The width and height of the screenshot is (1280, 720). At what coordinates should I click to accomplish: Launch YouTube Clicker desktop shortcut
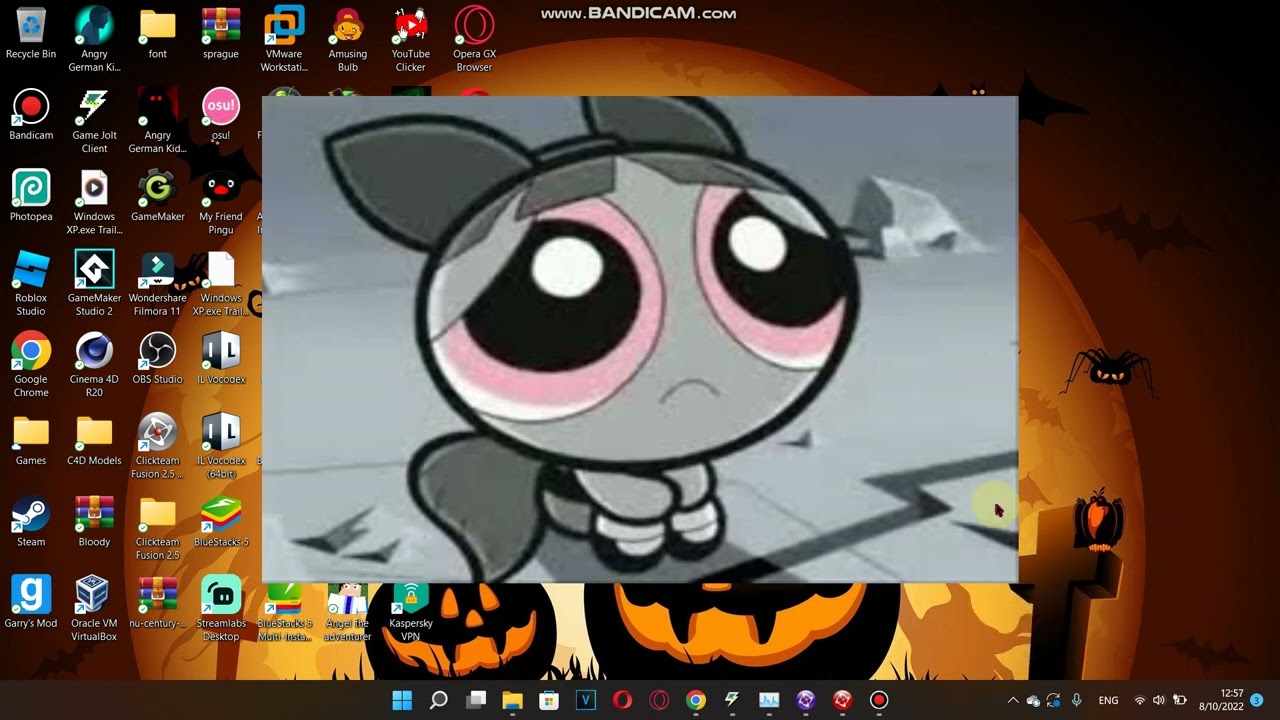click(411, 40)
